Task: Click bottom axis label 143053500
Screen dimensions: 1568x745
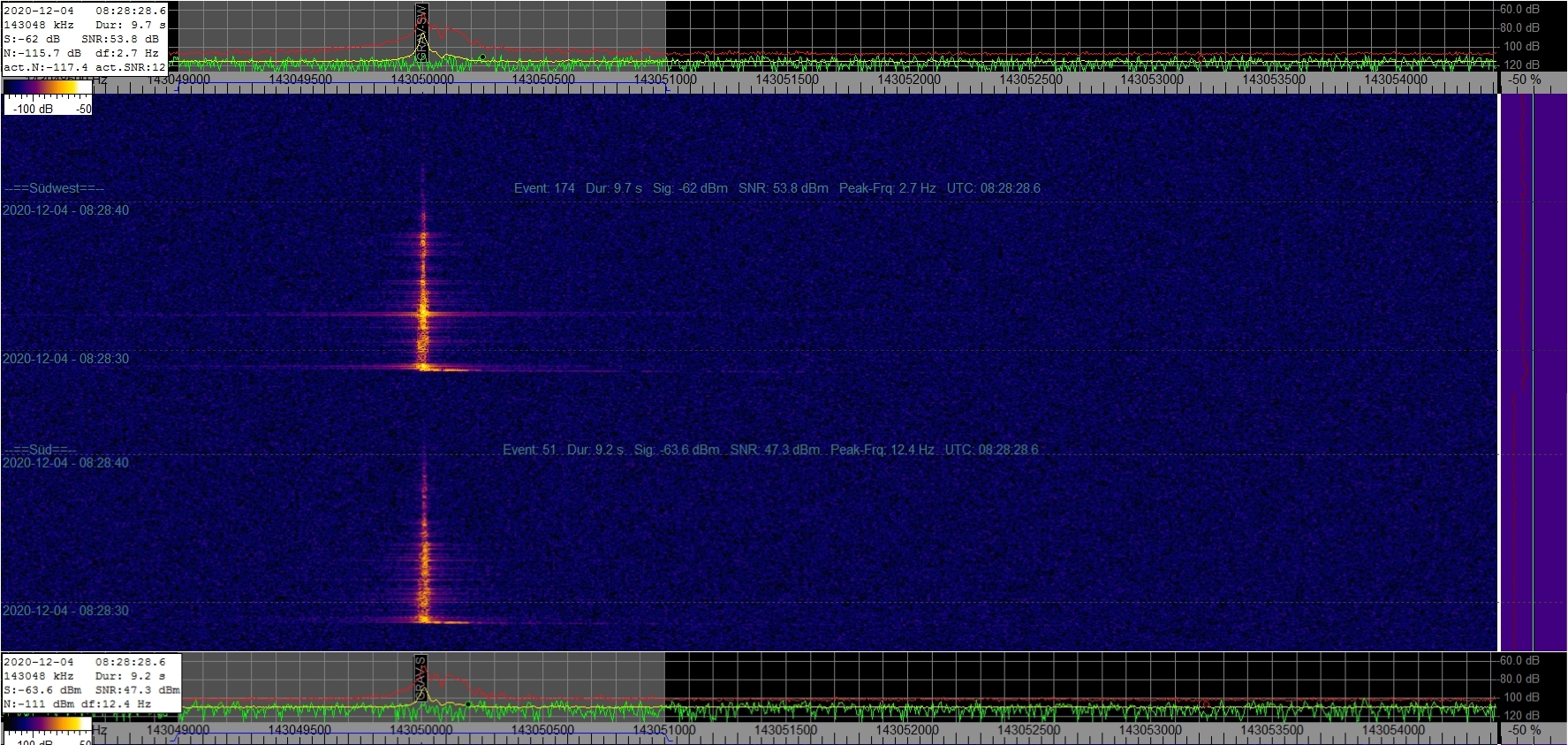Action: point(1272,730)
